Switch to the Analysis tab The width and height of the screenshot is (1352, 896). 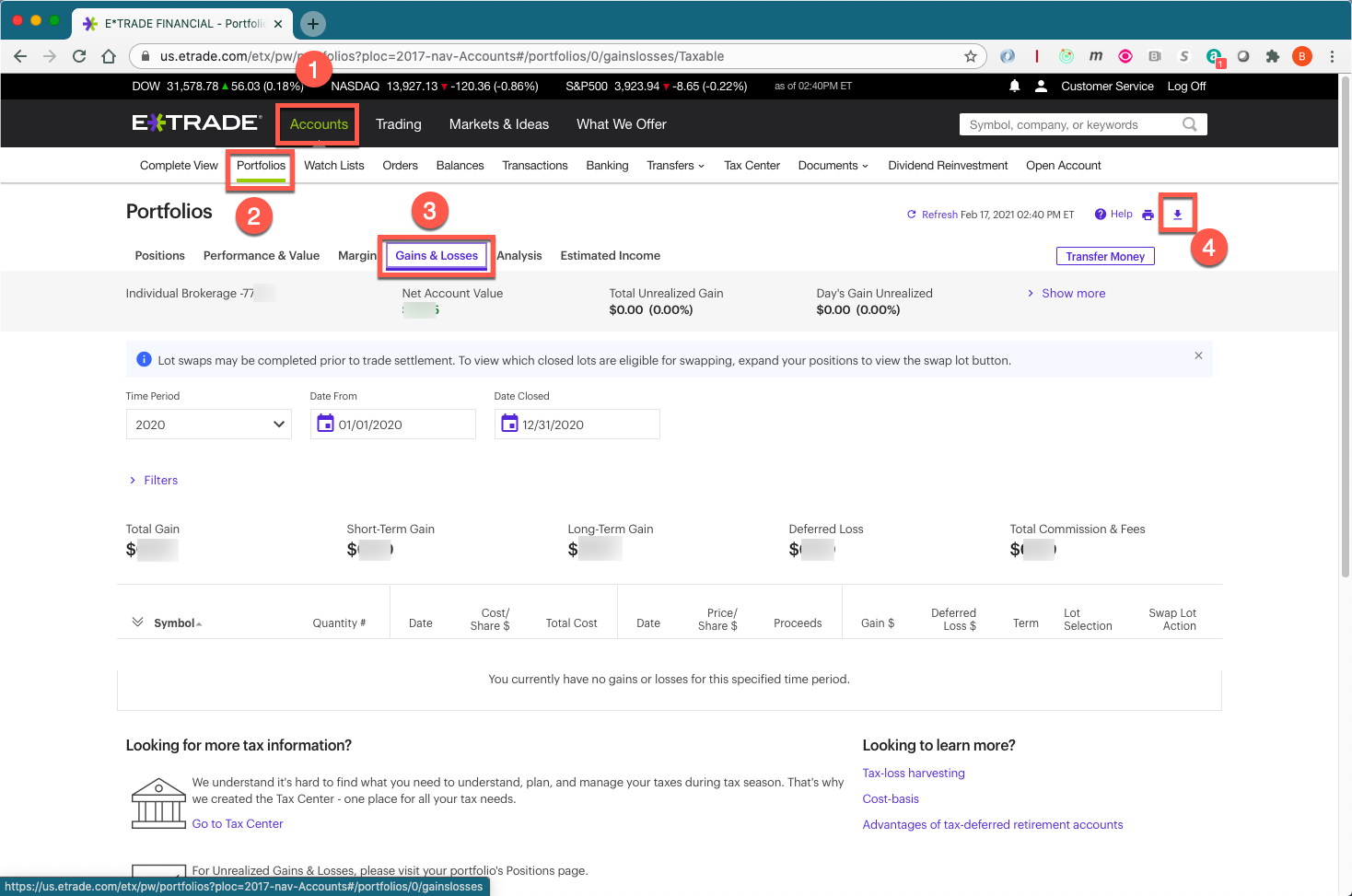point(519,256)
